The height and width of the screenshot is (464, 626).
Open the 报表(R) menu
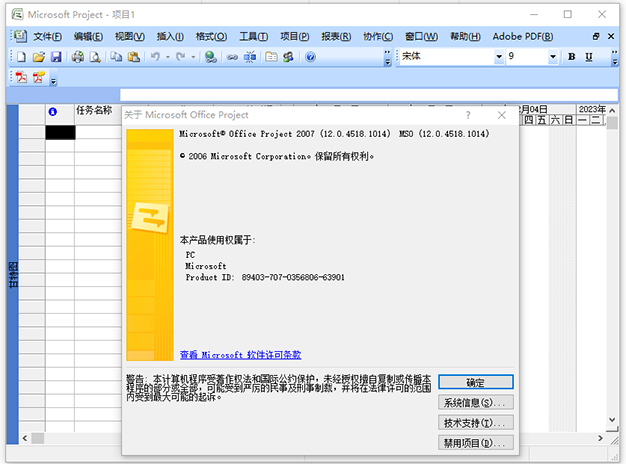[336, 37]
